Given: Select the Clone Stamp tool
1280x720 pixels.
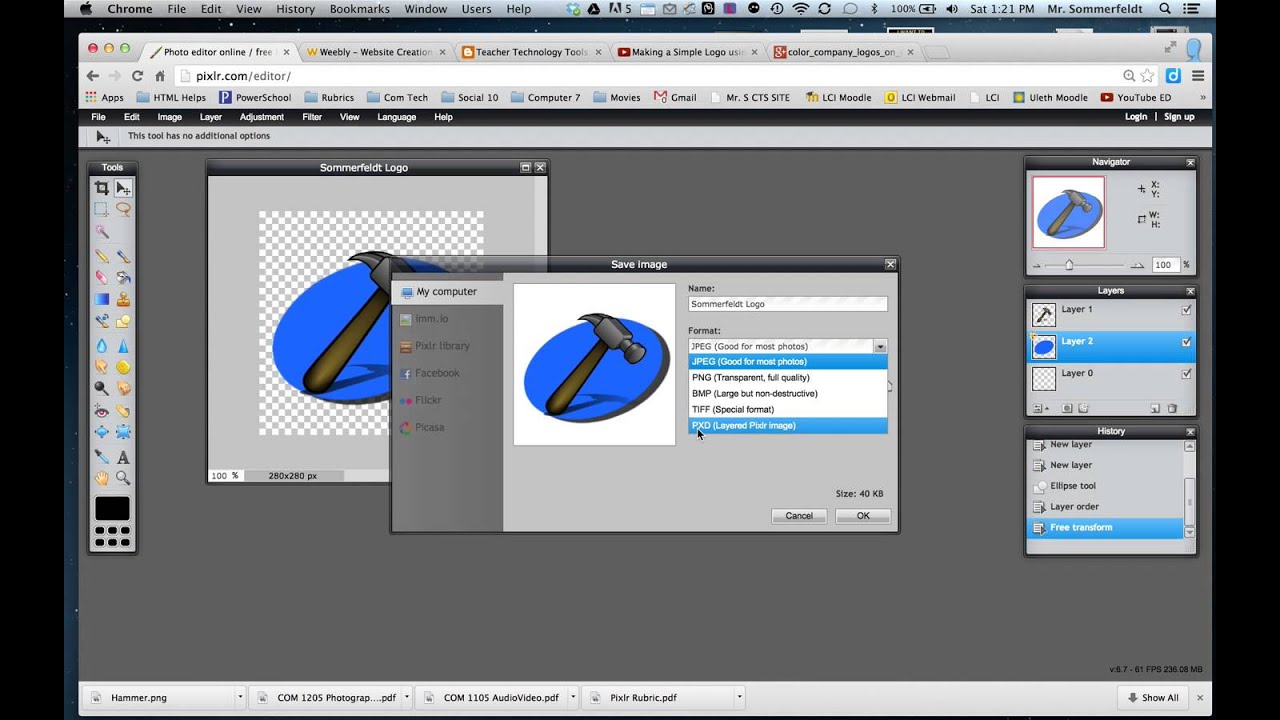Looking at the screenshot, I should coord(123,298).
